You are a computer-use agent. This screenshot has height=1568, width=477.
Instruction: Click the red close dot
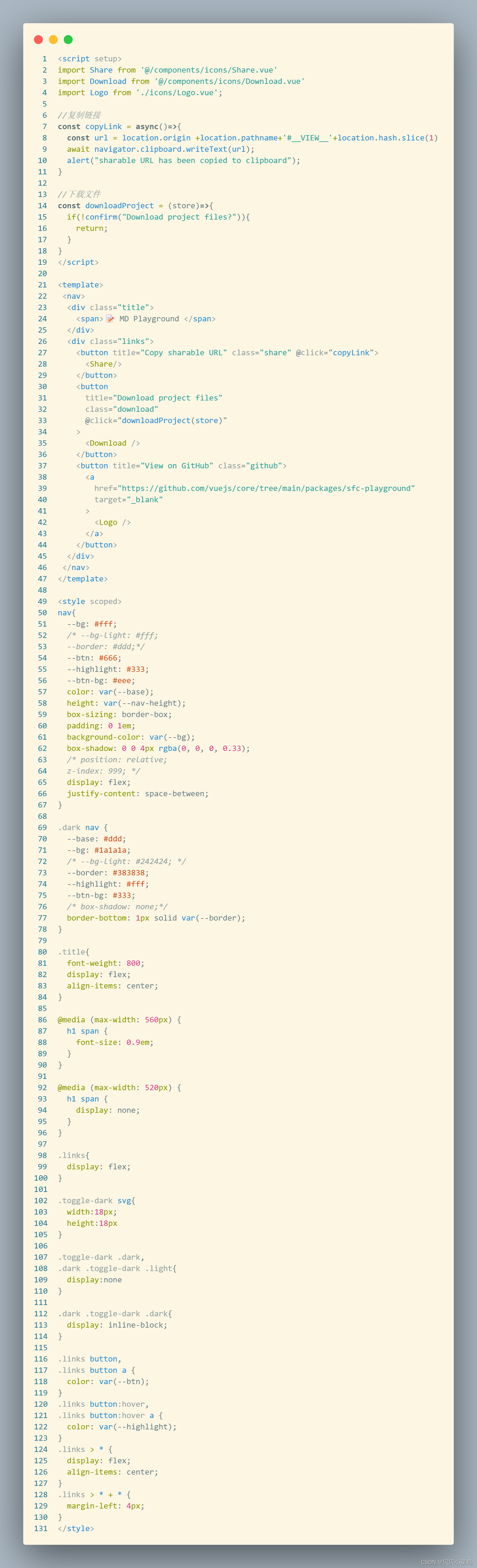click(x=38, y=40)
